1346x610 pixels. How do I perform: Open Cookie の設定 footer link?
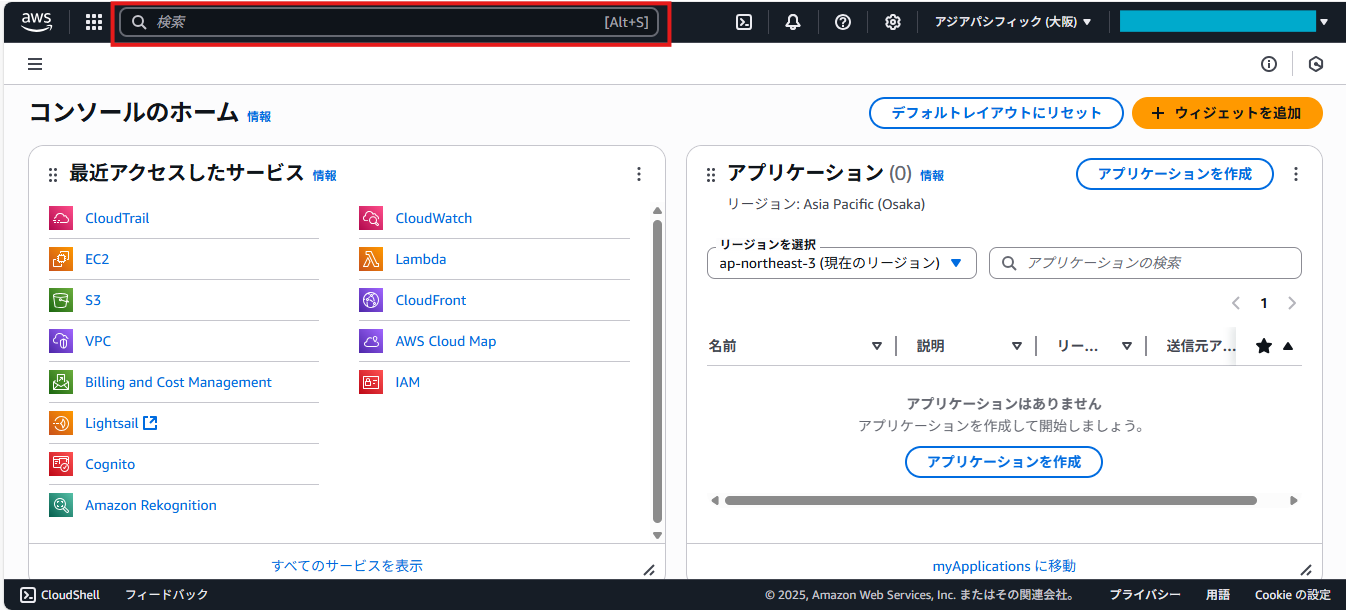click(x=1293, y=594)
